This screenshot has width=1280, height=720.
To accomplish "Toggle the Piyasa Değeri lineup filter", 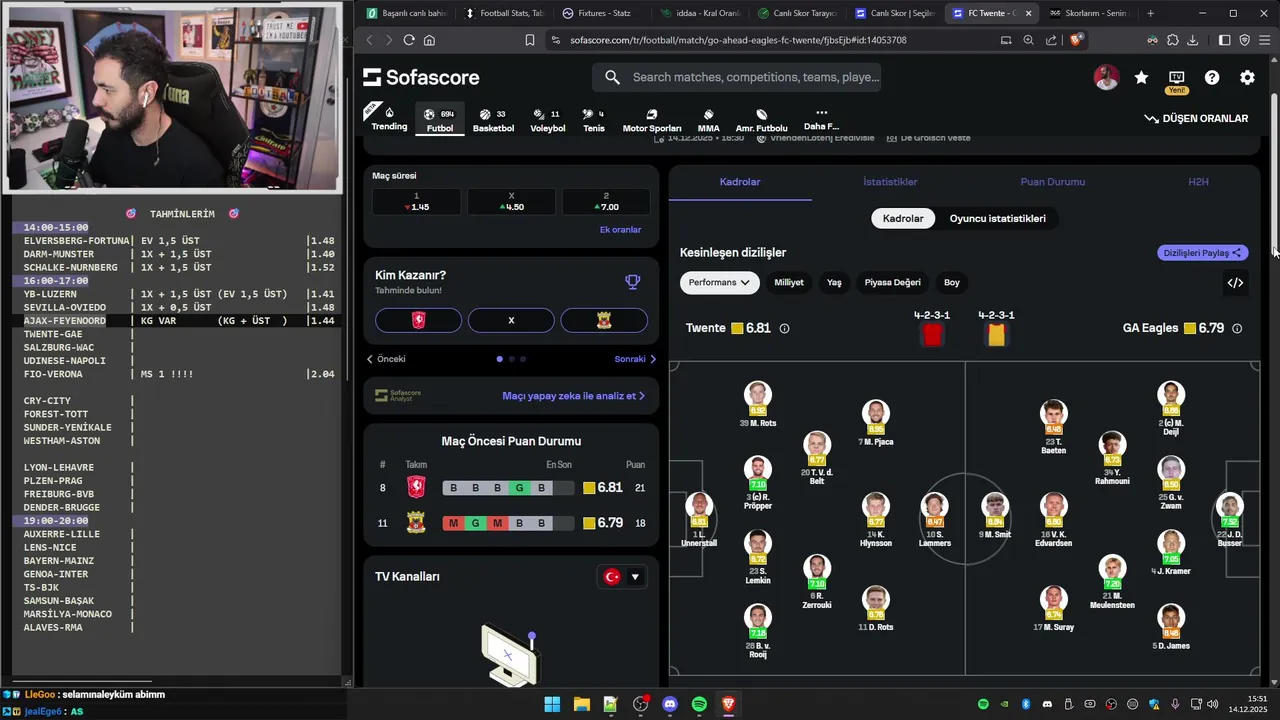I will (x=892, y=283).
